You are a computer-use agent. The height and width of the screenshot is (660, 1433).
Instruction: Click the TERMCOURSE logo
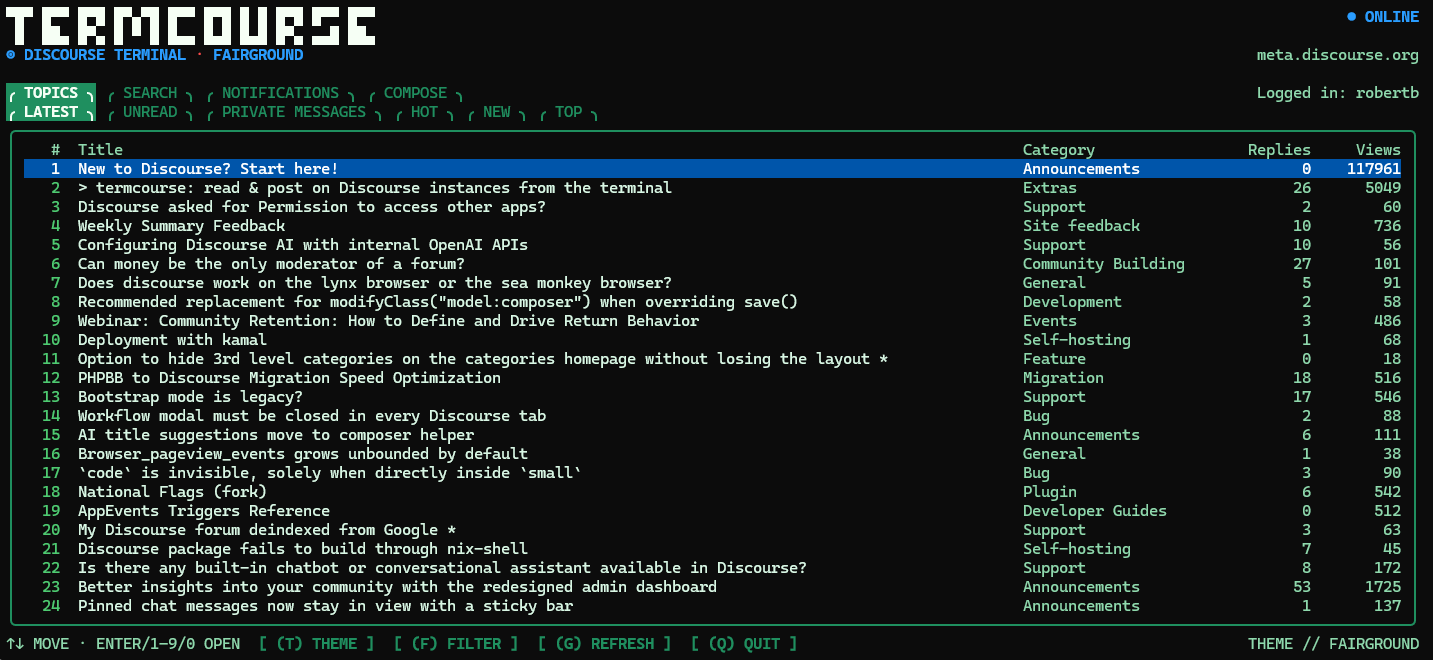(x=190, y=25)
